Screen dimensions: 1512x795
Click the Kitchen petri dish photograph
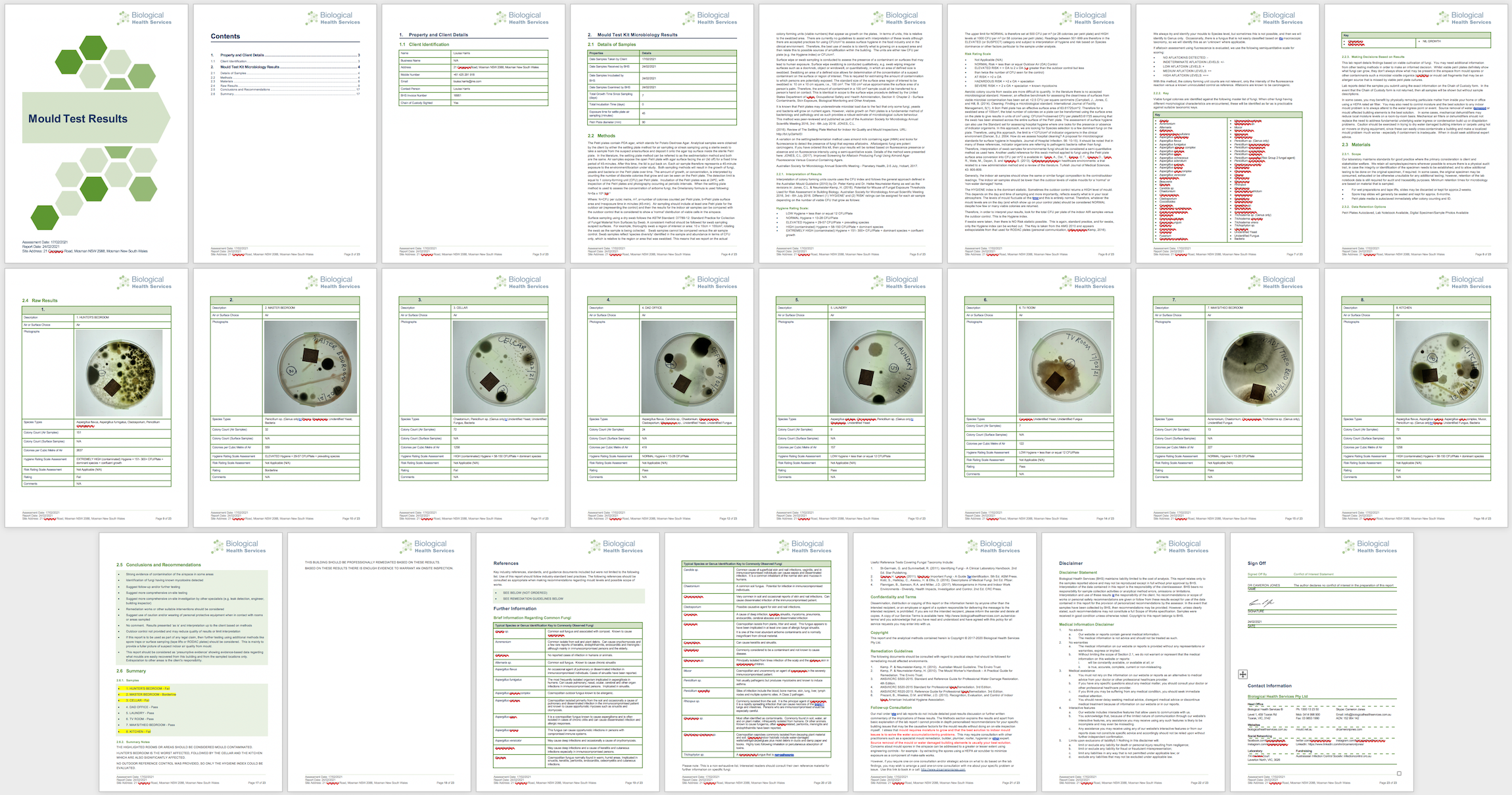click(1442, 367)
